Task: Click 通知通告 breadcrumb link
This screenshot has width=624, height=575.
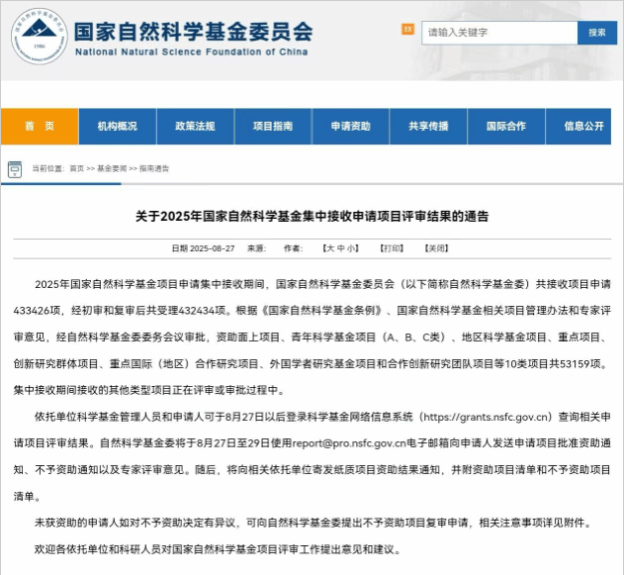Action: pyautogui.click(x=154, y=169)
